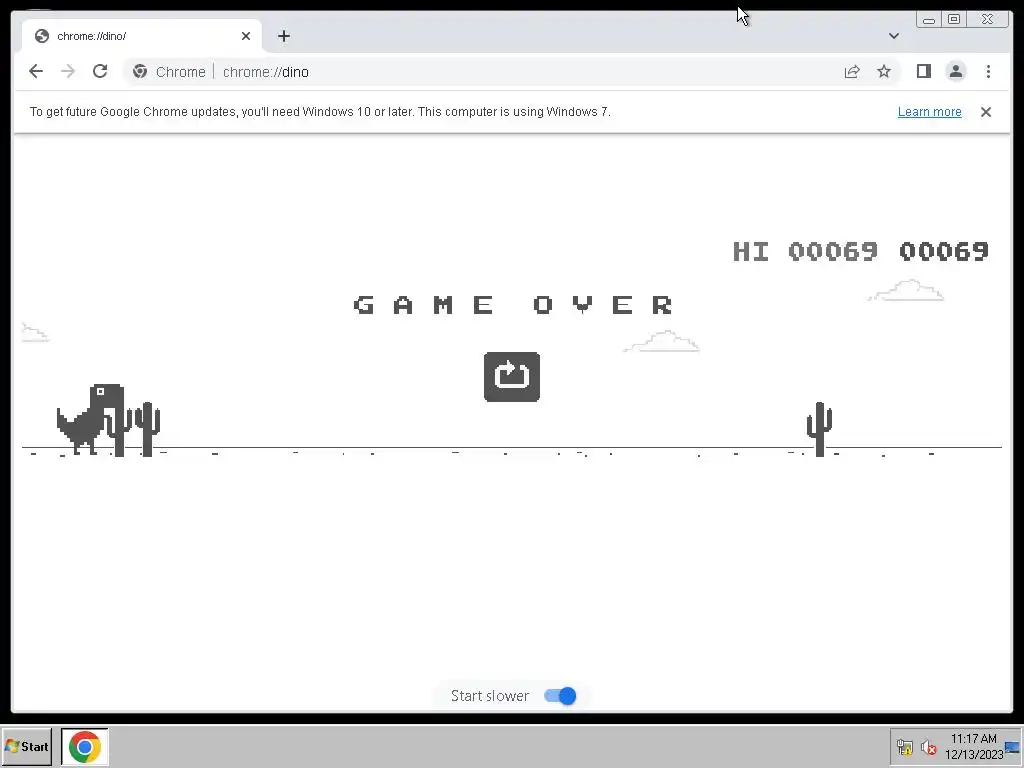Go back to previous page
The height and width of the screenshot is (768, 1024).
(36, 71)
